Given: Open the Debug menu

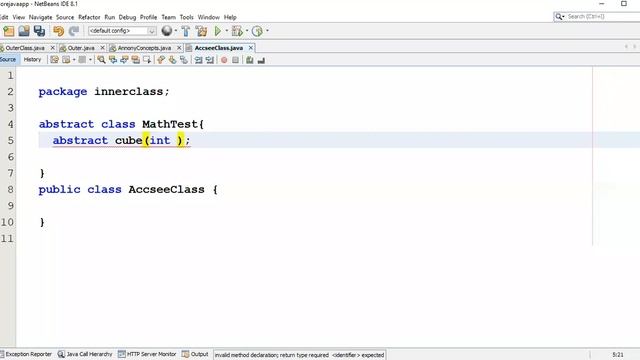Looking at the screenshot, I should (127, 17).
